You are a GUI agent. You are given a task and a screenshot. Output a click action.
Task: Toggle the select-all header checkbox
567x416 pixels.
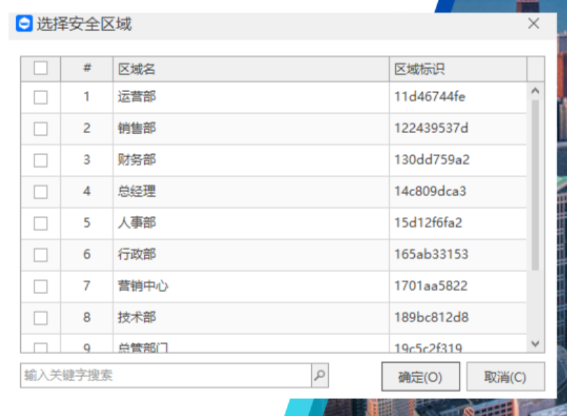(40, 68)
